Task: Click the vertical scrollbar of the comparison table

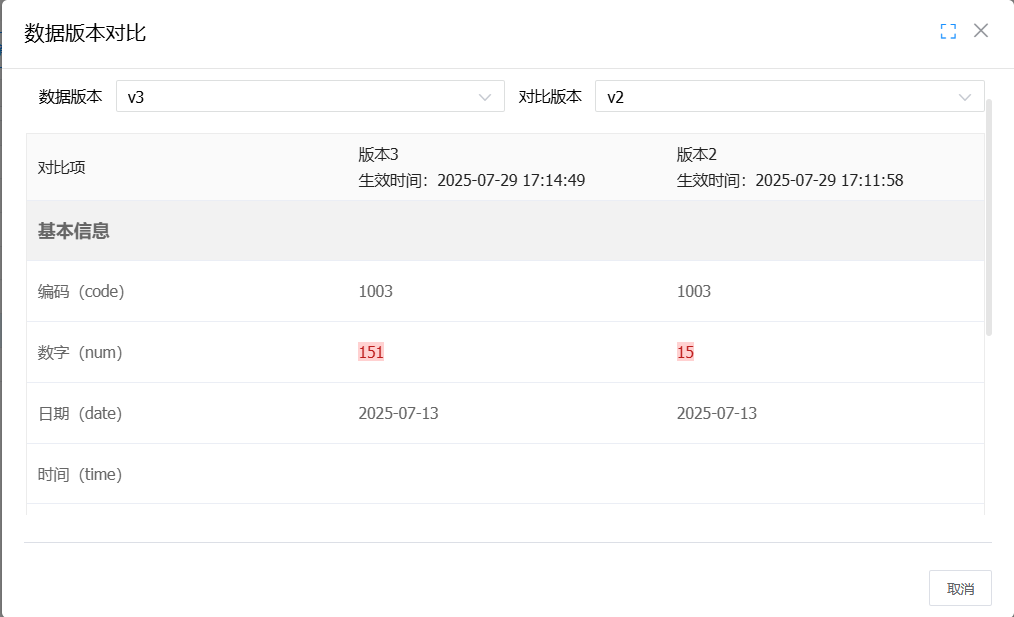Action: pos(989,215)
